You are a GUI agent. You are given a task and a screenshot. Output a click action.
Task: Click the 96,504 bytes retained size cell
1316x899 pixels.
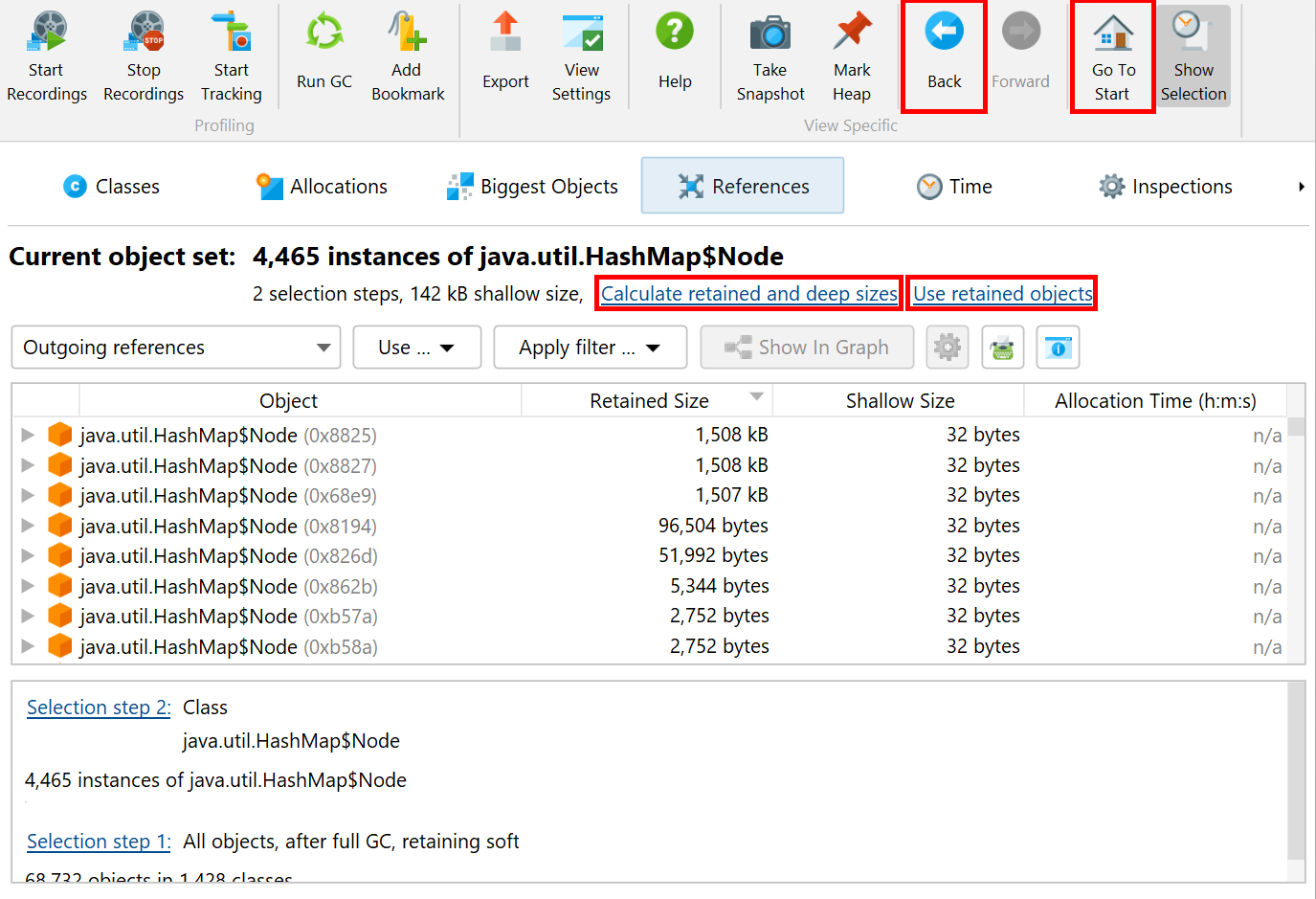pos(713,526)
